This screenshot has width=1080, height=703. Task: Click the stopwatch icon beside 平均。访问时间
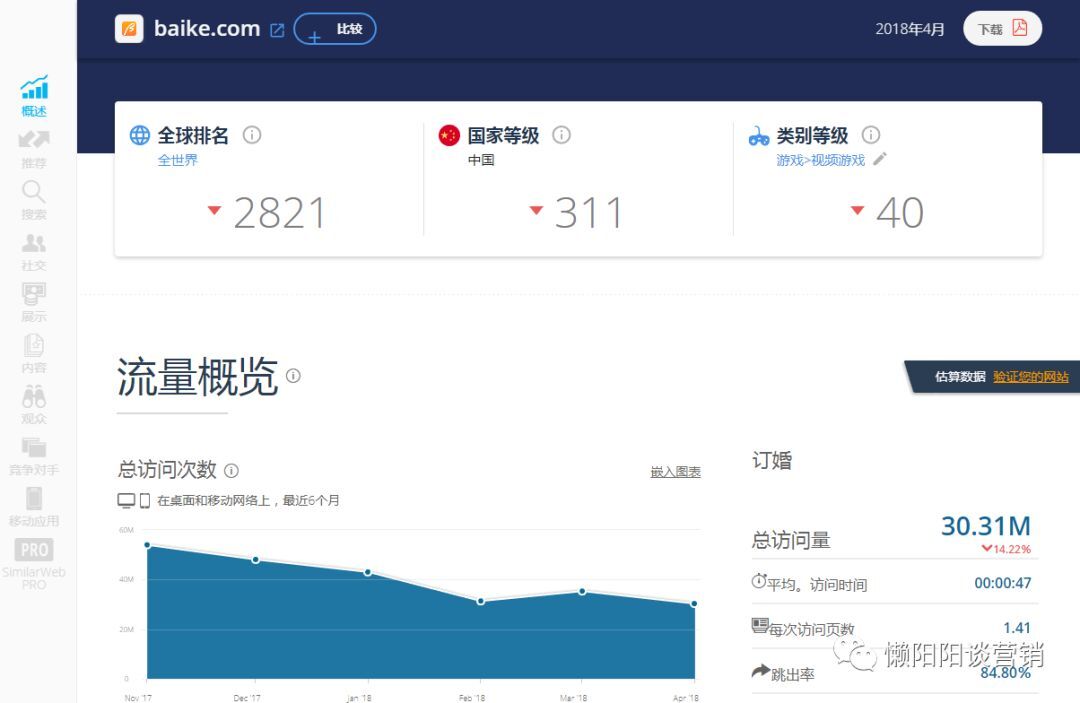758,580
